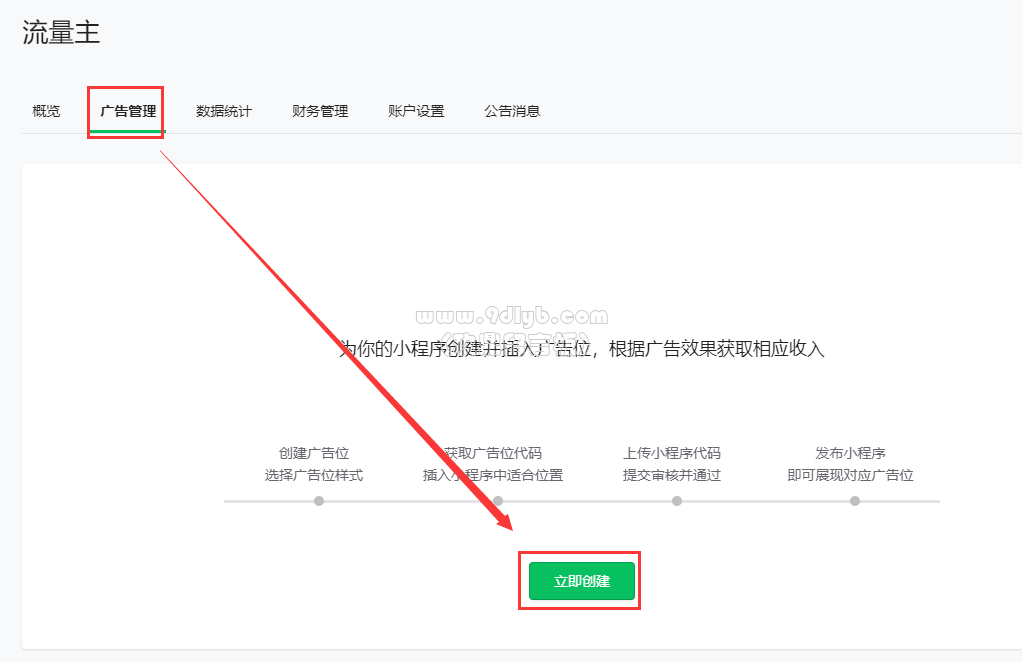1022x662 pixels.
Task: View the 公告消息 tab
Action: [x=512, y=111]
